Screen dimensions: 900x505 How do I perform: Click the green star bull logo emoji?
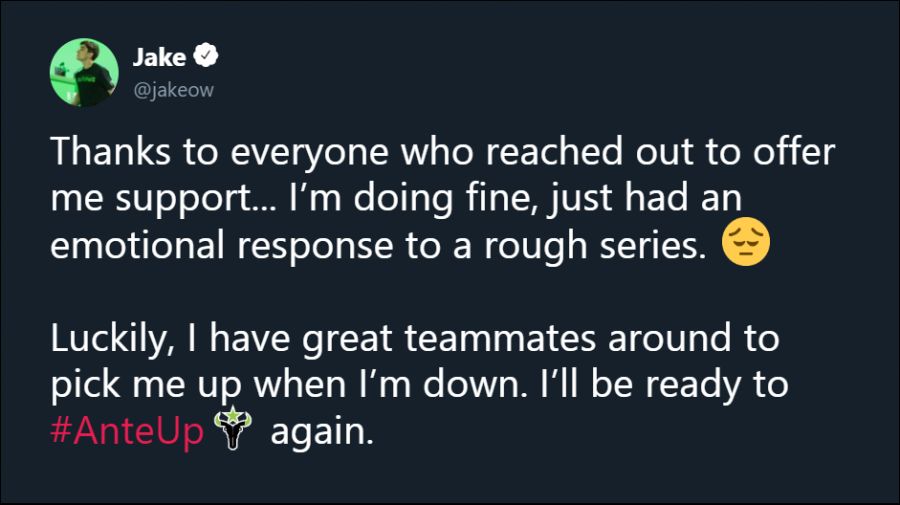tap(236, 429)
